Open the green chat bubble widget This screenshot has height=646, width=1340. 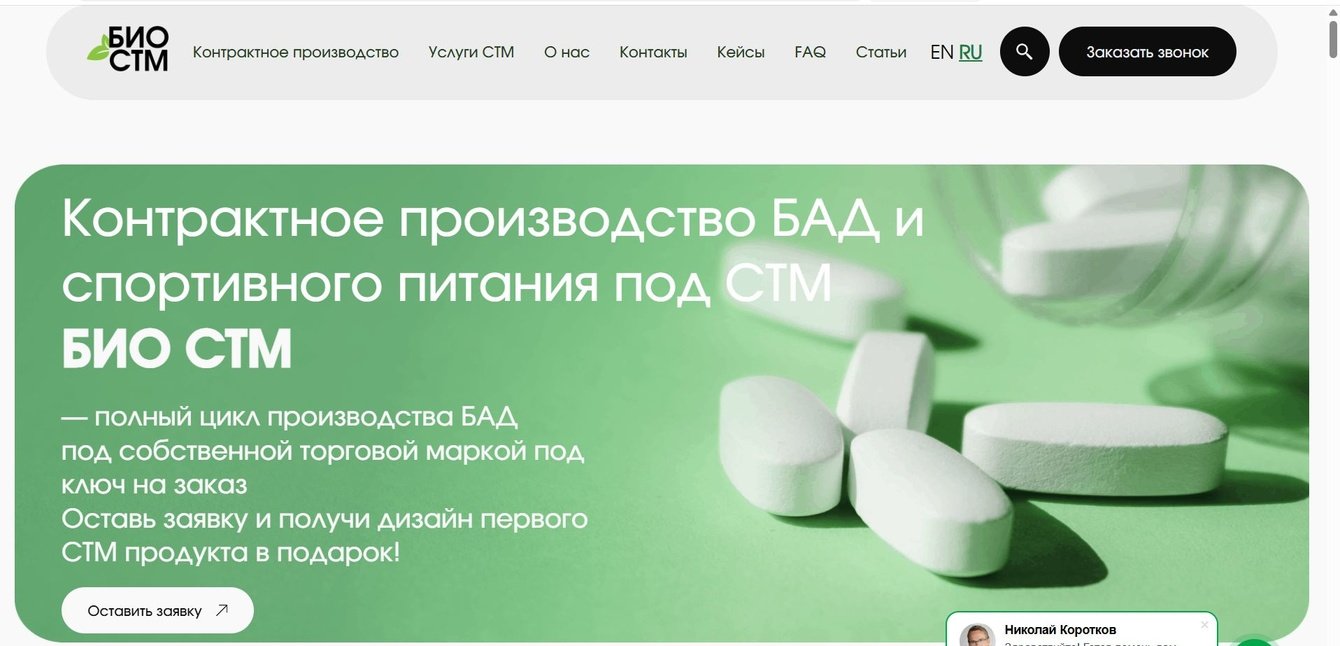pos(1254,641)
